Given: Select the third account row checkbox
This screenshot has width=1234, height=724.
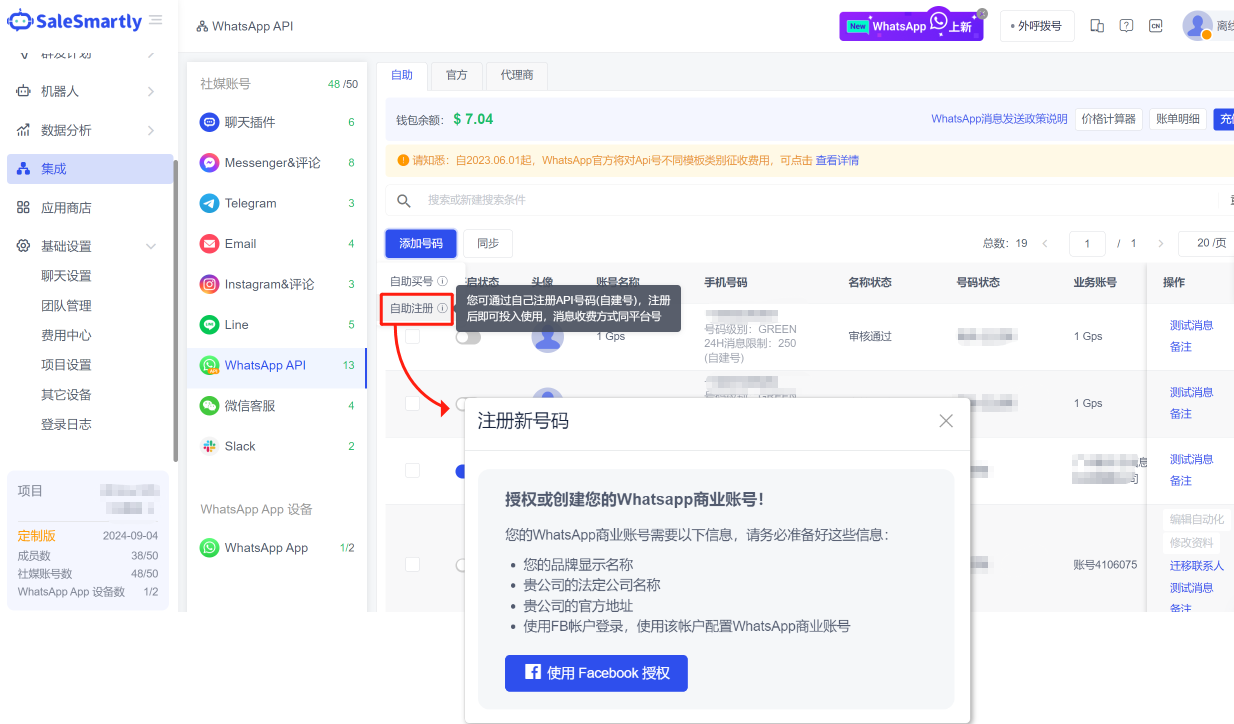Looking at the screenshot, I should point(412,470).
